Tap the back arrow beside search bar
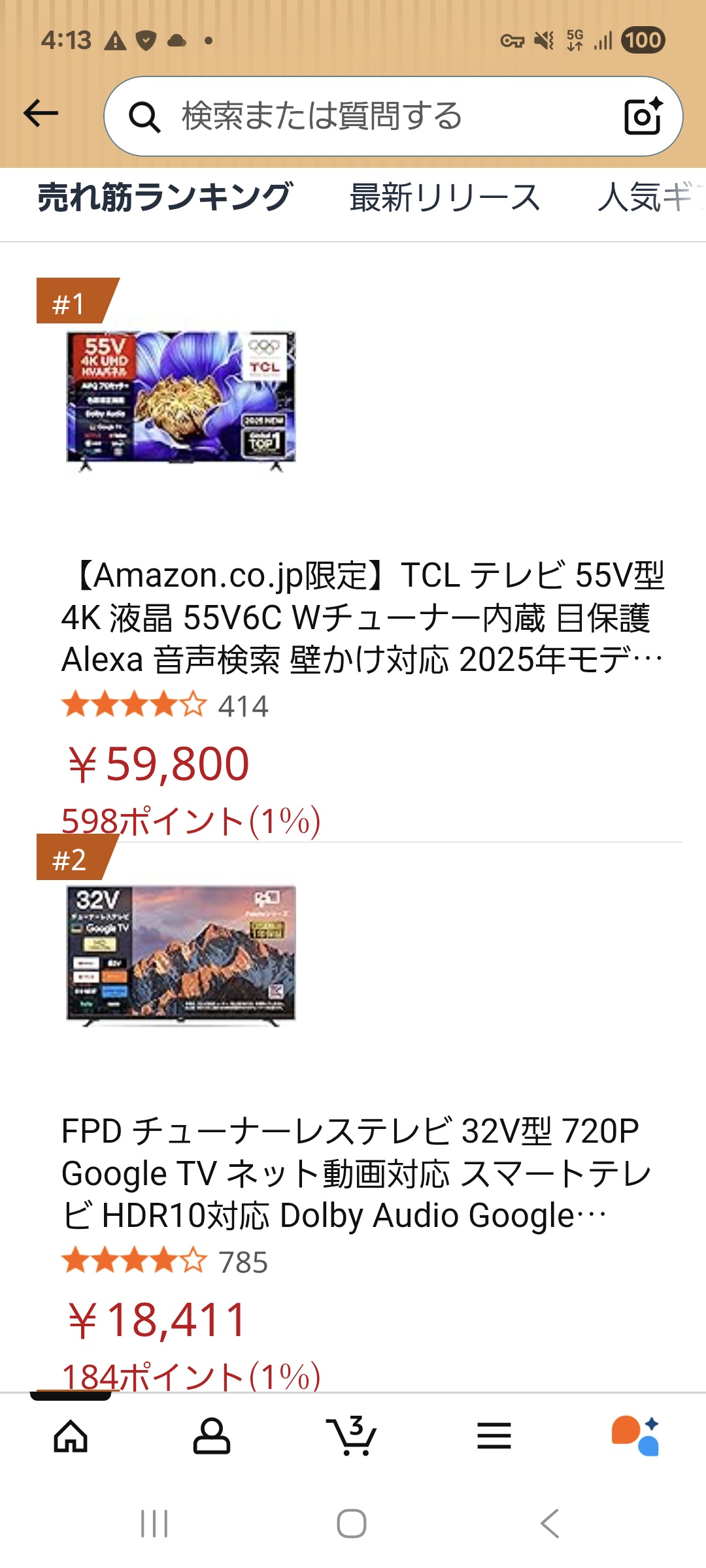Image resolution: width=706 pixels, height=1568 pixels. coord(41,114)
